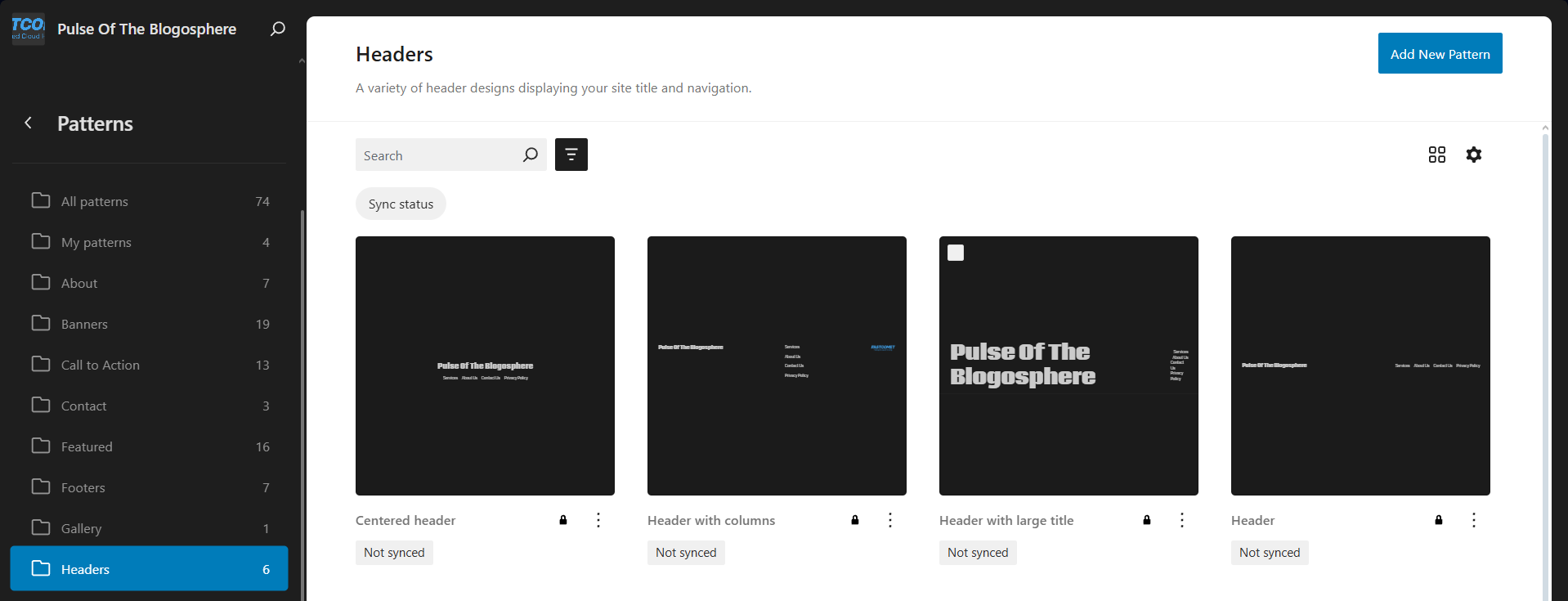Image resolution: width=1568 pixels, height=601 pixels.
Task: Click the lock icon on Header pattern
Action: click(x=1438, y=520)
